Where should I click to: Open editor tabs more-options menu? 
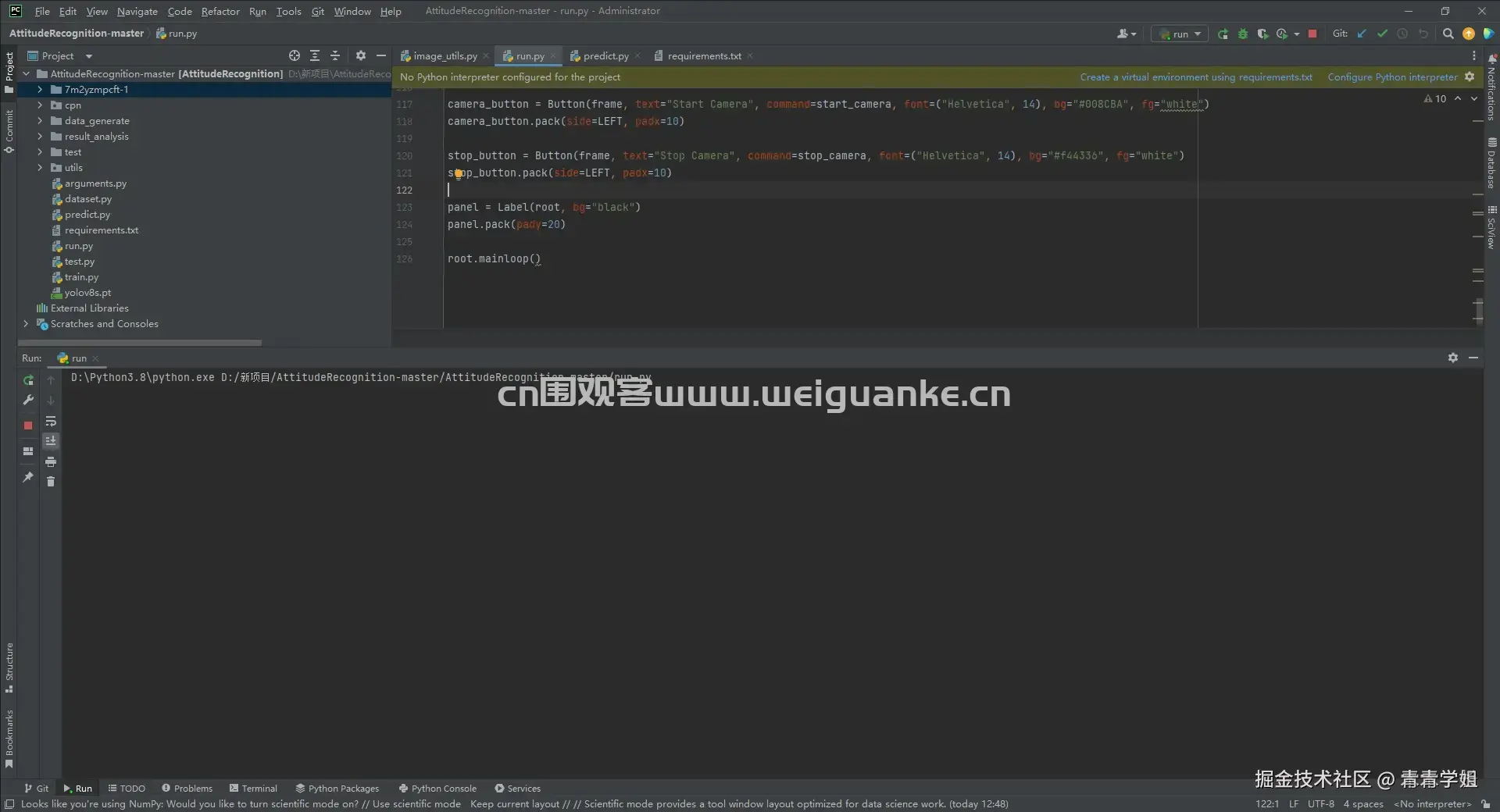(x=1474, y=55)
